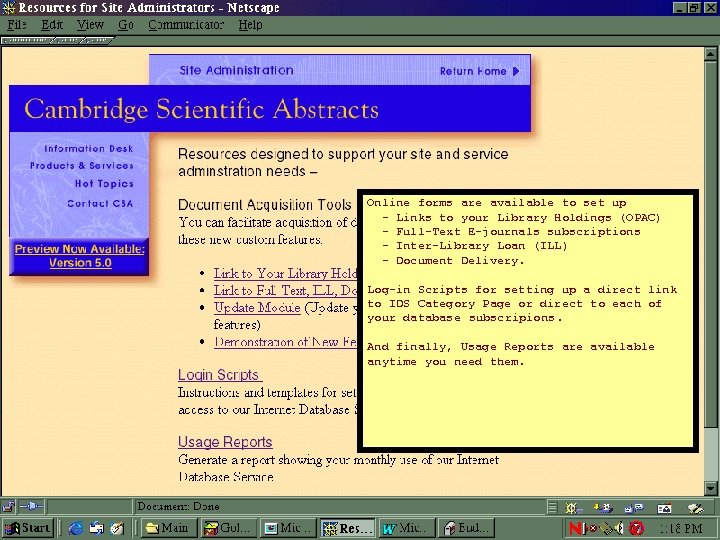The height and width of the screenshot is (540, 720).
Task: Open Products & Services in sidebar
Action: [x=82, y=166]
